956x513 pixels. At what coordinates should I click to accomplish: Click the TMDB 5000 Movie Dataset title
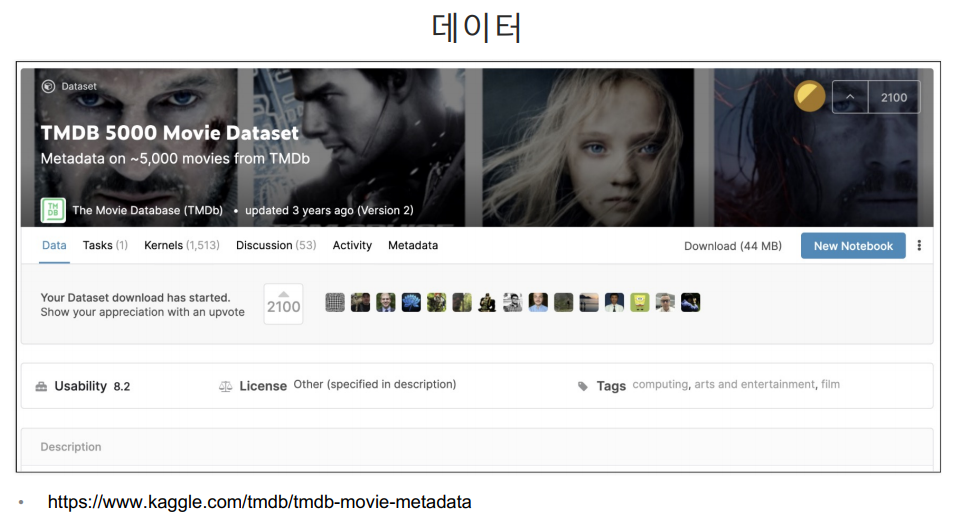tap(169, 133)
